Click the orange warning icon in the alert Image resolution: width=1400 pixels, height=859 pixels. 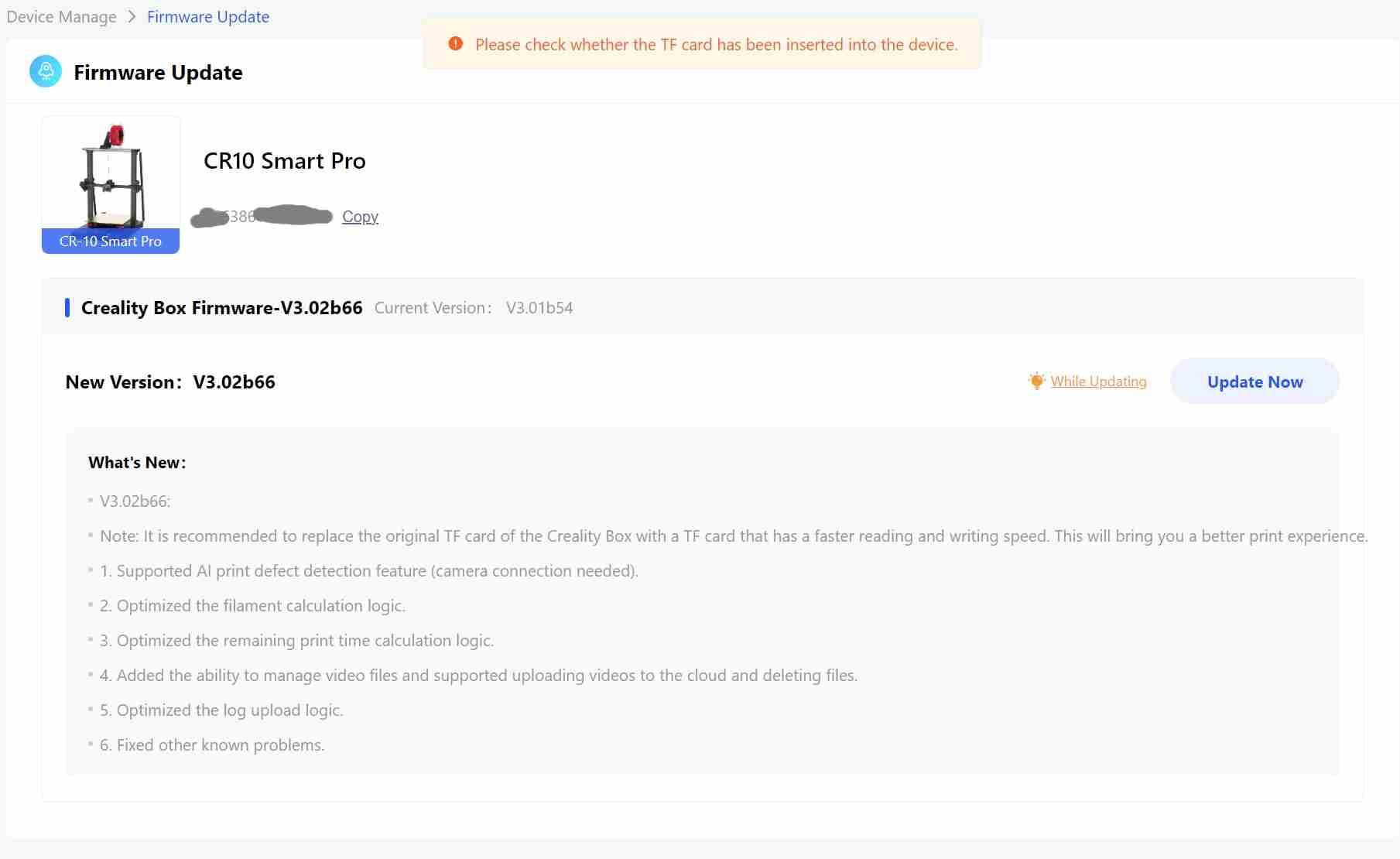456,44
